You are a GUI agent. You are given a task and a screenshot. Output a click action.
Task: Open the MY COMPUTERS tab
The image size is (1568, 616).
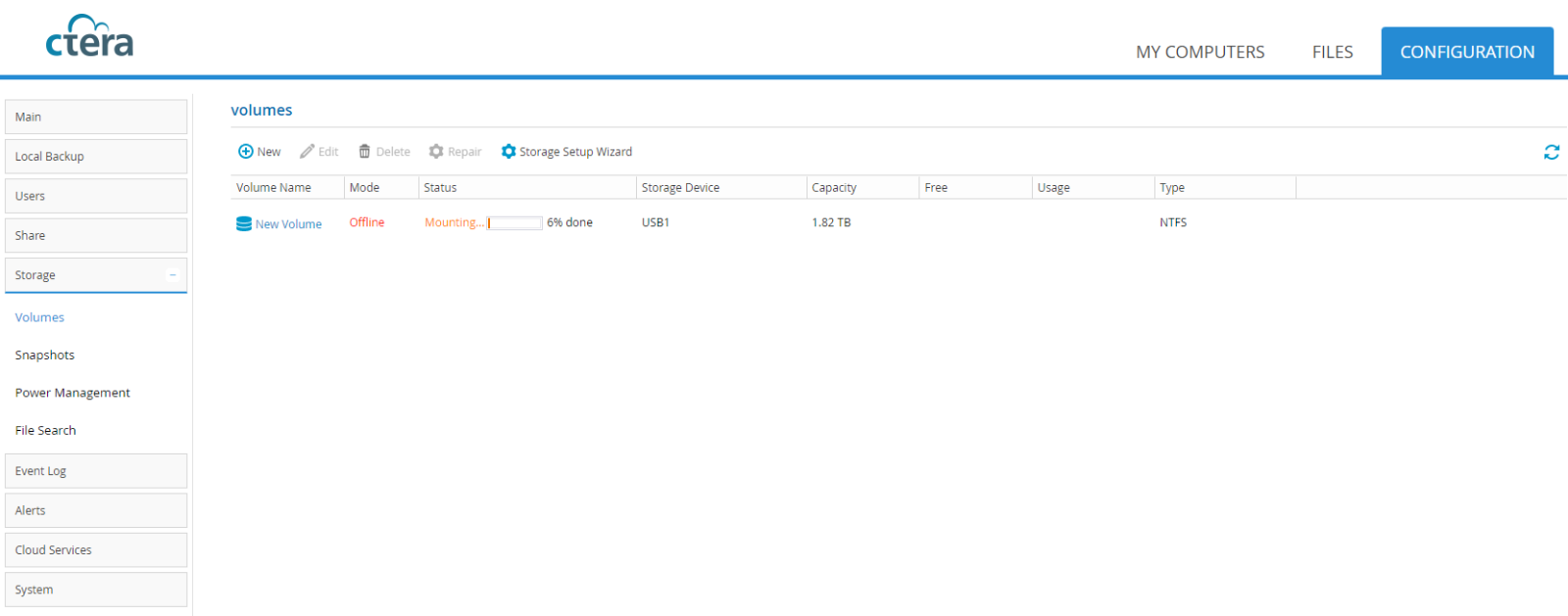pyautogui.click(x=1200, y=52)
